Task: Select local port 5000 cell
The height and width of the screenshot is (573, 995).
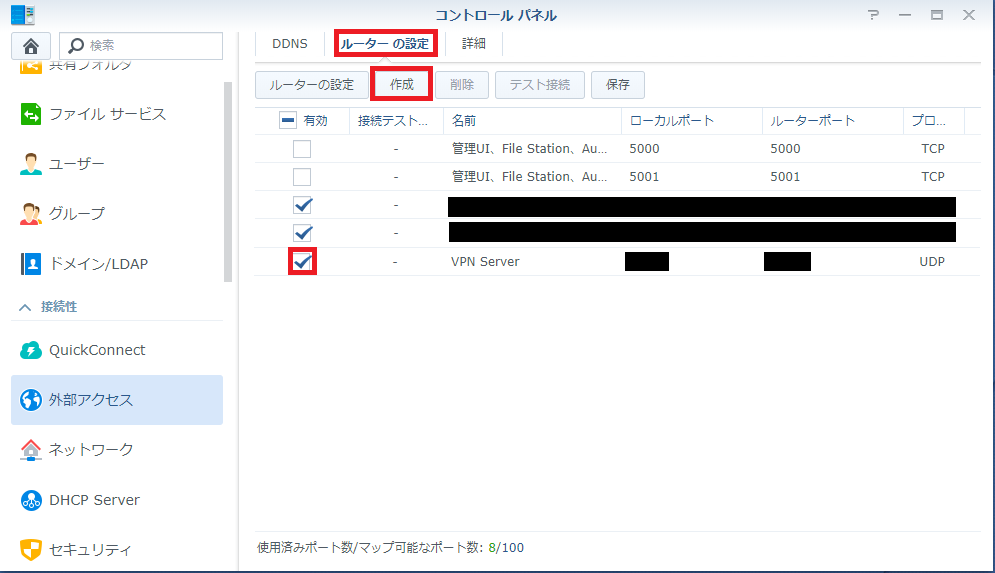Action: [644, 149]
